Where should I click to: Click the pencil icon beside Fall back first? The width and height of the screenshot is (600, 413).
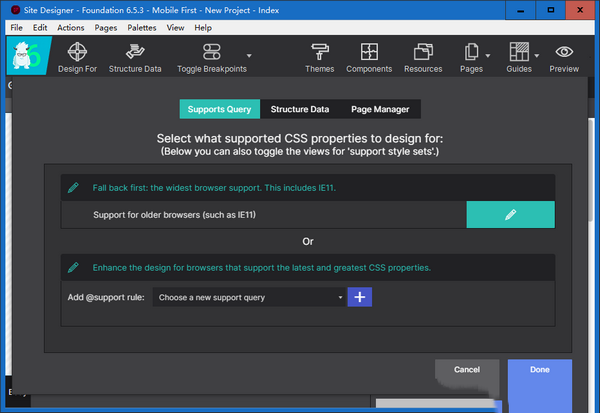pyautogui.click(x=73, y=188)
